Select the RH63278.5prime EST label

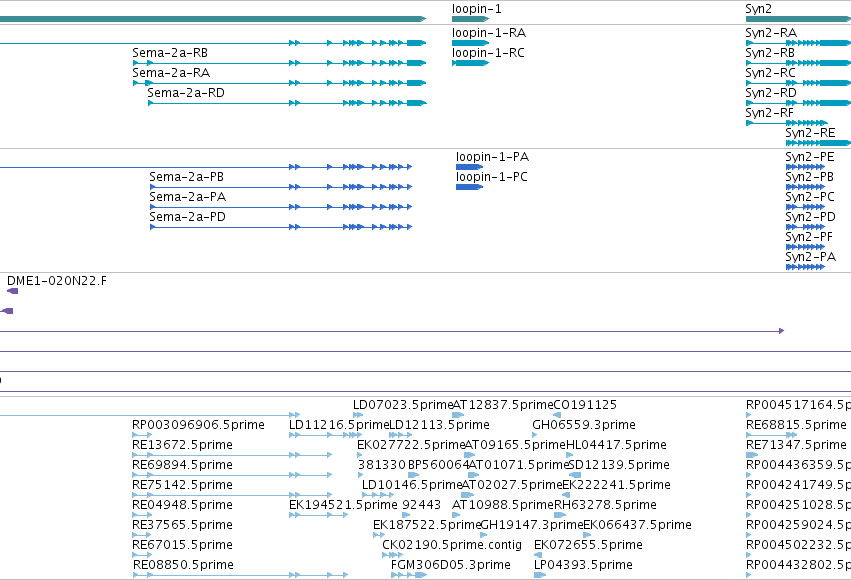tap(606, 506)
